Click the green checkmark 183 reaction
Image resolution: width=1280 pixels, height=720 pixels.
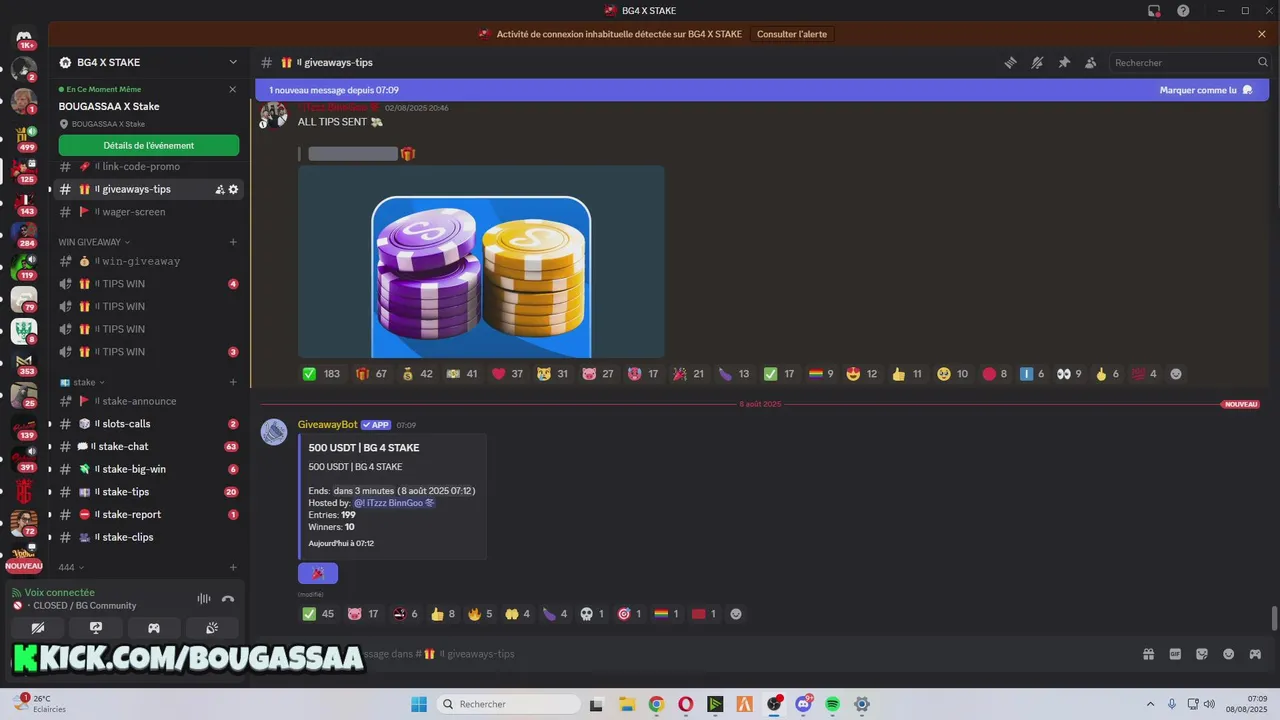[321, 374]
